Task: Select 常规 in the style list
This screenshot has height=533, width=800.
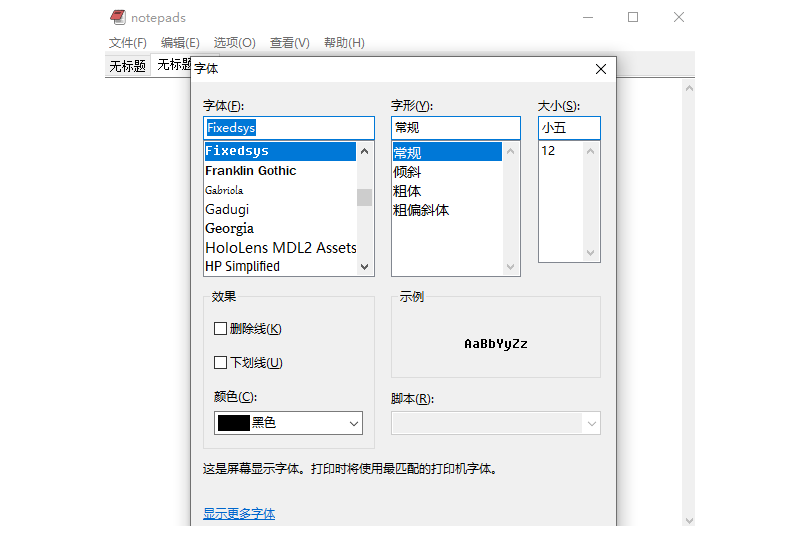Action: (447, 152)
